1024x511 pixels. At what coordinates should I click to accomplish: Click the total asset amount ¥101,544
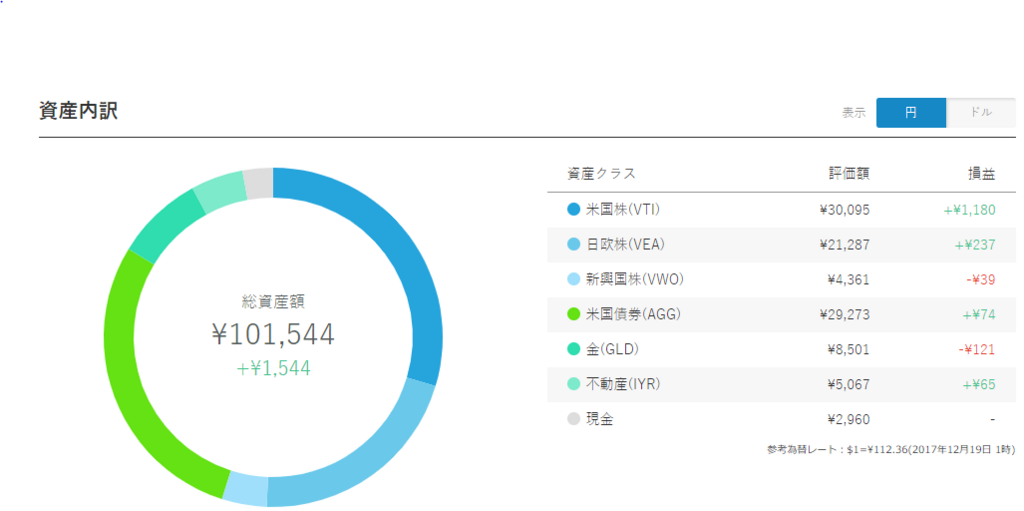(273, 335)
